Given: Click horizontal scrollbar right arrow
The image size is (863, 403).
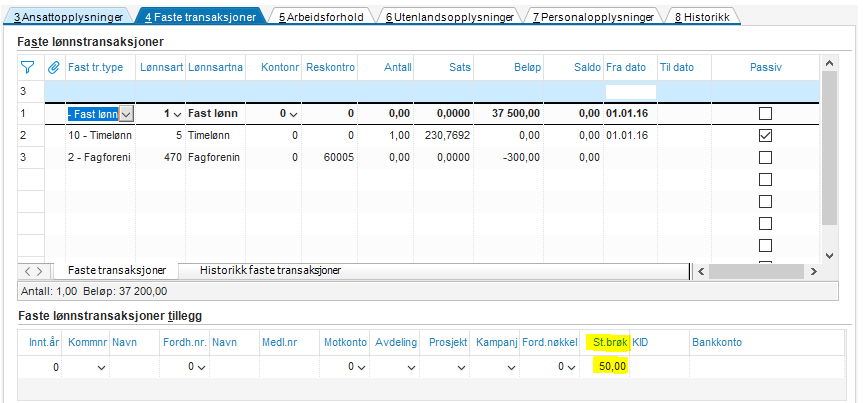Looking at the screenshot, I should click(x=813, y=271).
